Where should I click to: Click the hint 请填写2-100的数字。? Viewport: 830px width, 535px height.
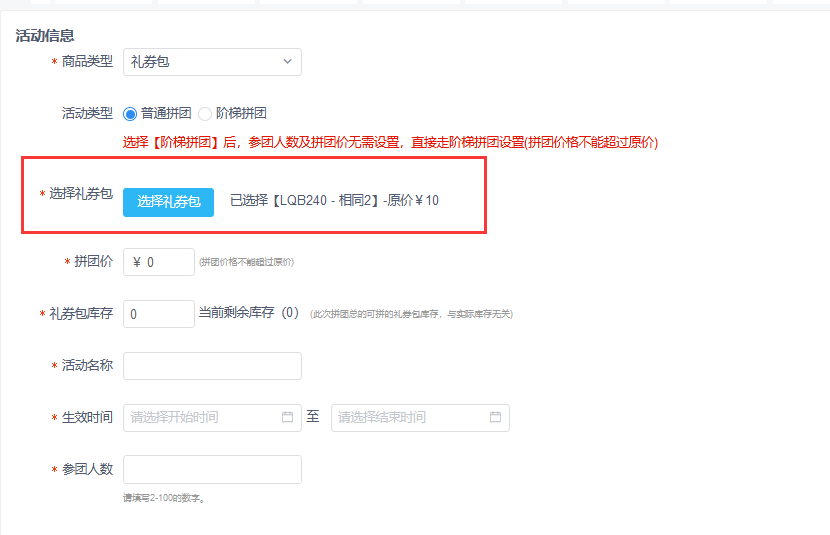(164, 498)
